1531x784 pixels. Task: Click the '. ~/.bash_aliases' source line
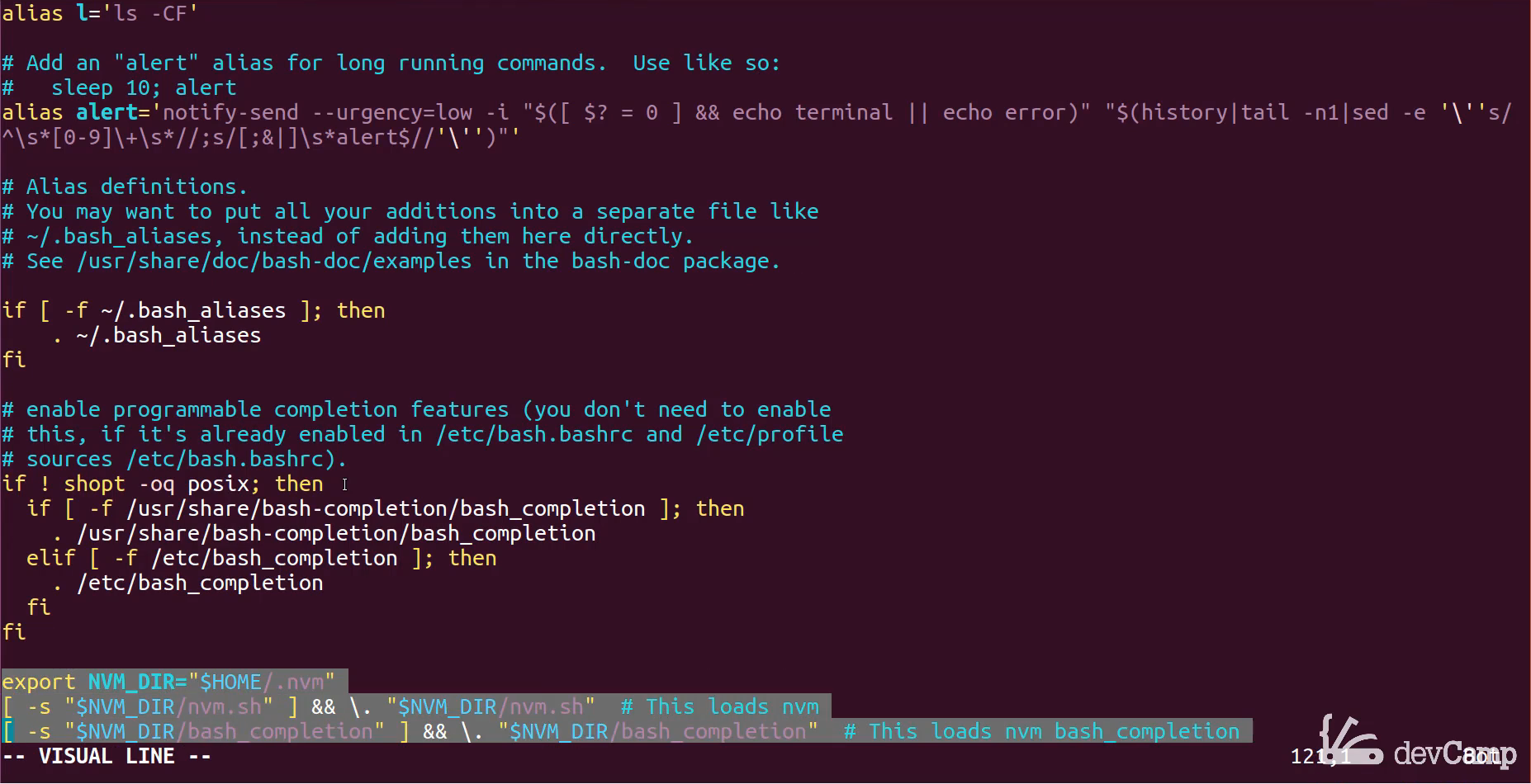pos(157,335)
